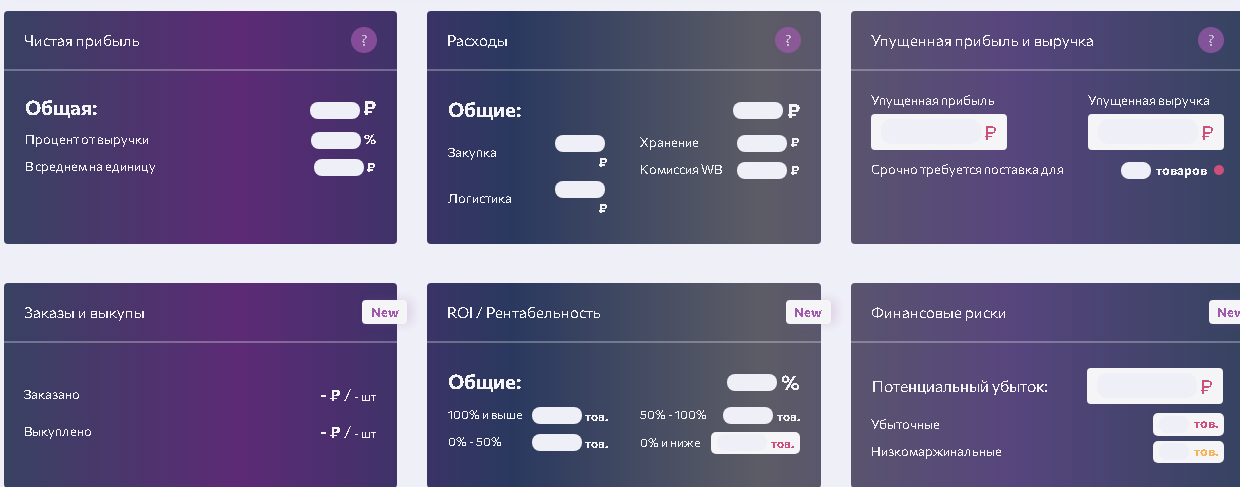Viewport: 1240px width, 487px height.
Task: Click the ruble icon beside Общие расходы
Action: (794, 111)
